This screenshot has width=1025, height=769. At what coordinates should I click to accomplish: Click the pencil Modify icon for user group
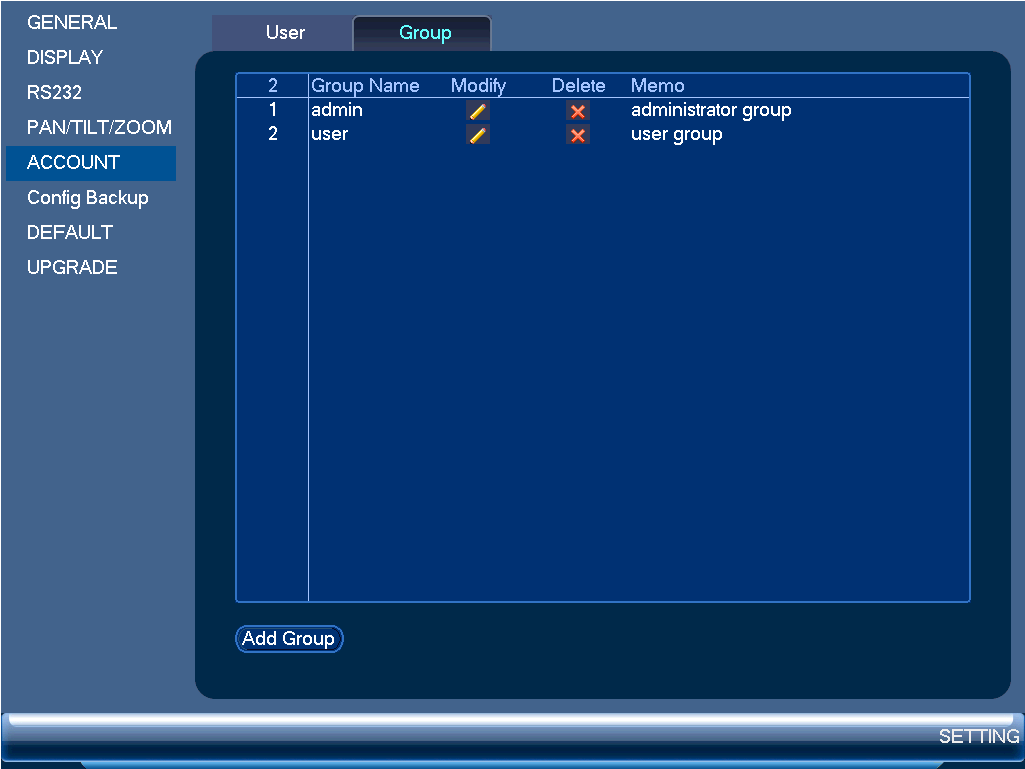click(478, 135)
